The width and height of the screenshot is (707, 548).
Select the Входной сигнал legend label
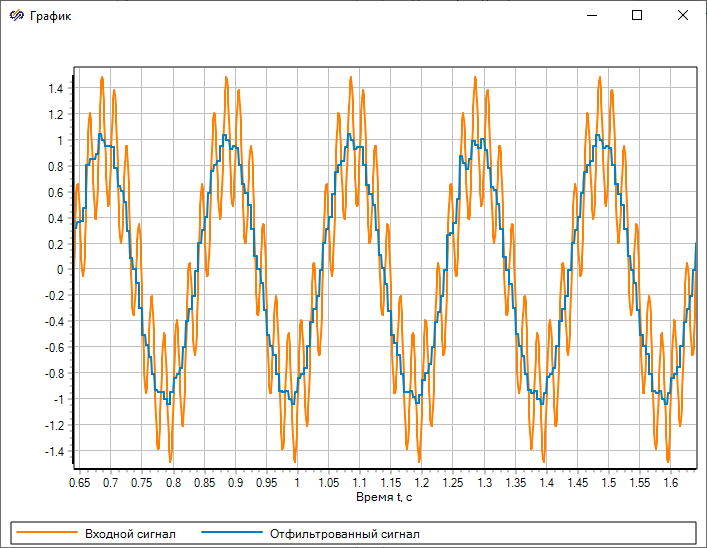point(123,534)
